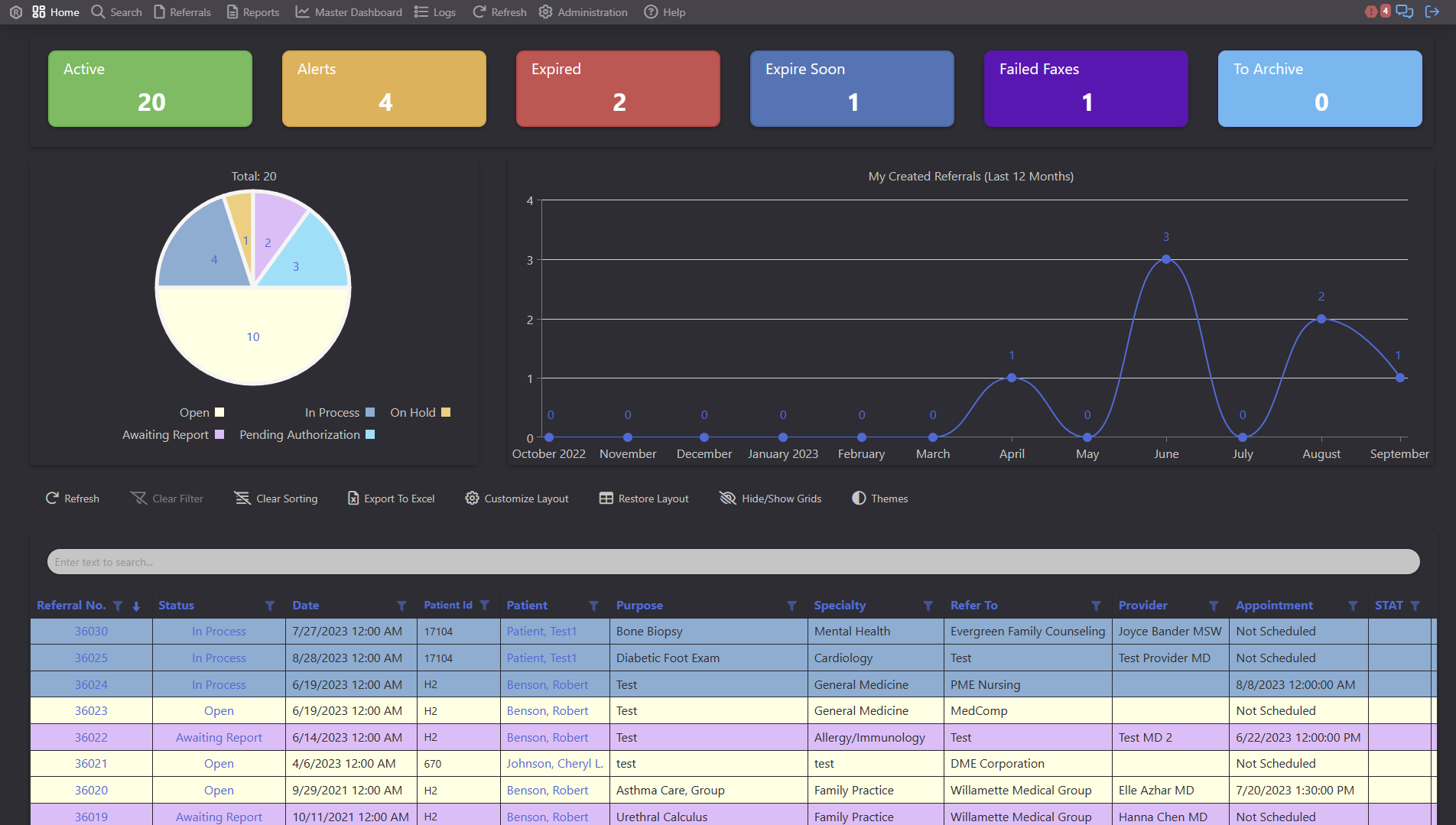Open the Referral No. column filter
The height and width of the screenshot is (825, 1456).
[118, 606]
